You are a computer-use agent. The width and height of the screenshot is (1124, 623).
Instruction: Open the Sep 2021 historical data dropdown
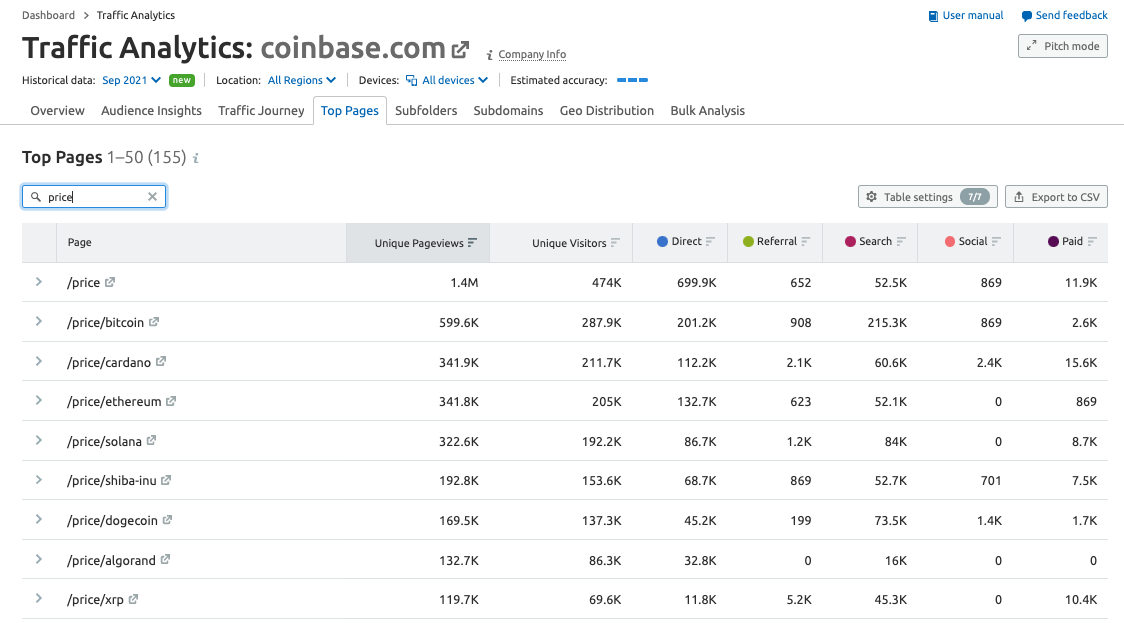tap(131, 80)
